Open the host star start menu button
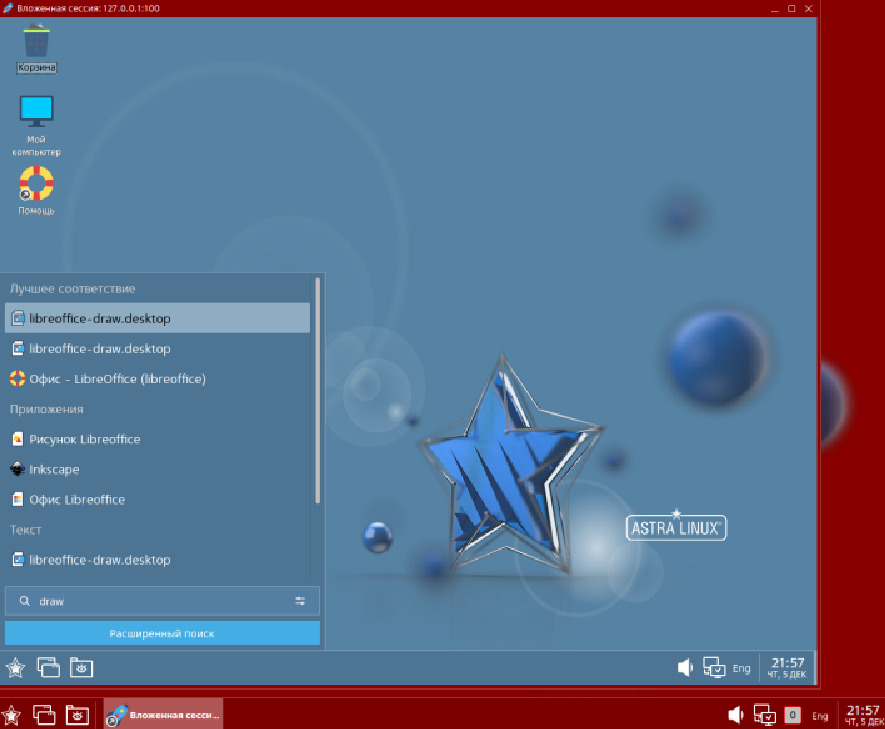885x729 pixels. pos(11,715)
